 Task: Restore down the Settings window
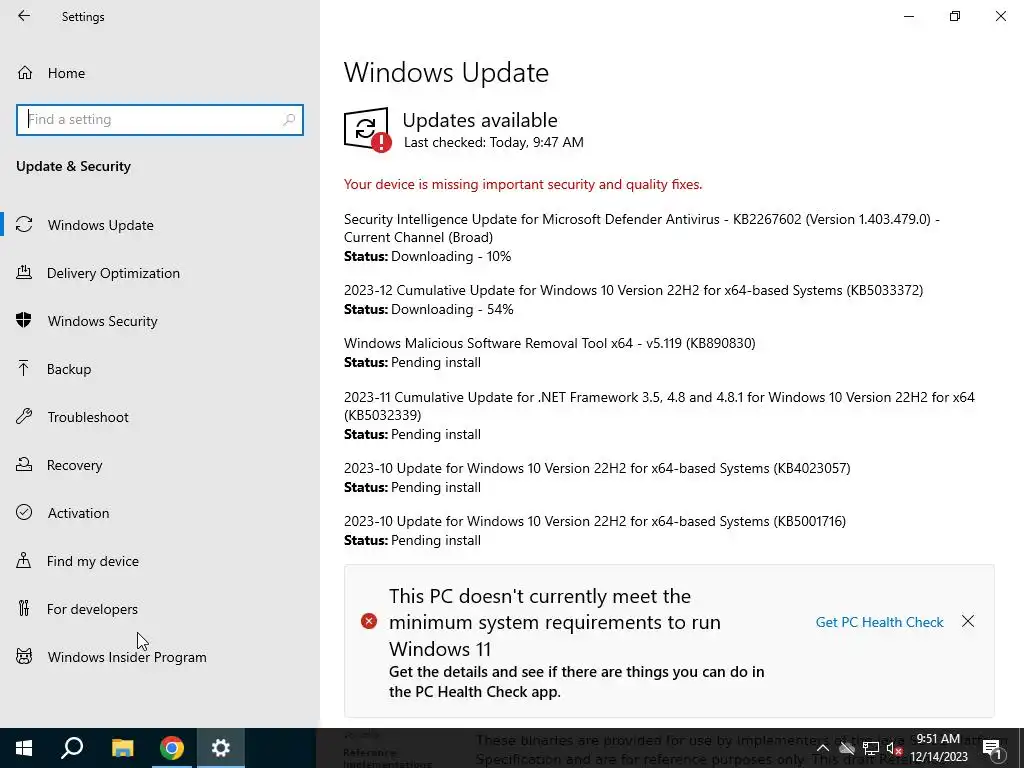click(955, 16)
